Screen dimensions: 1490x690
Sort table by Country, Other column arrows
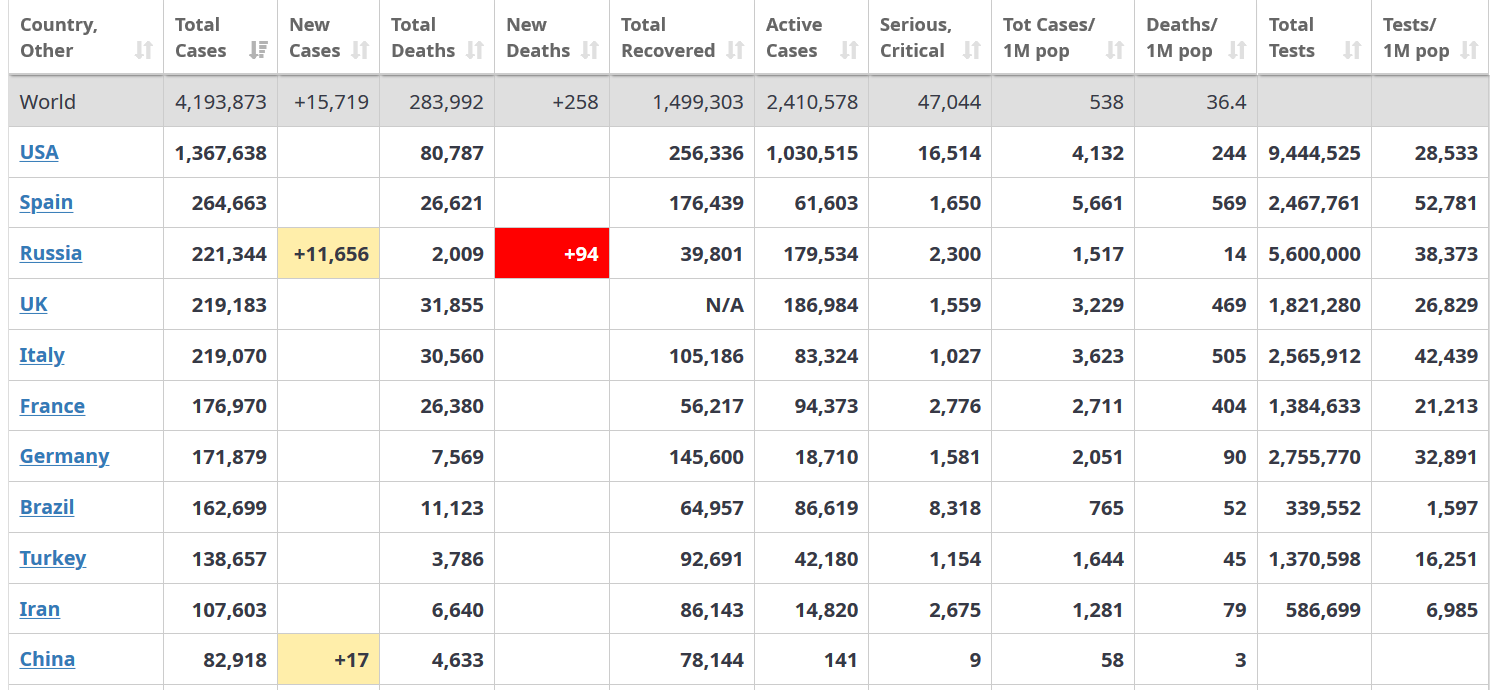(144, 50)
